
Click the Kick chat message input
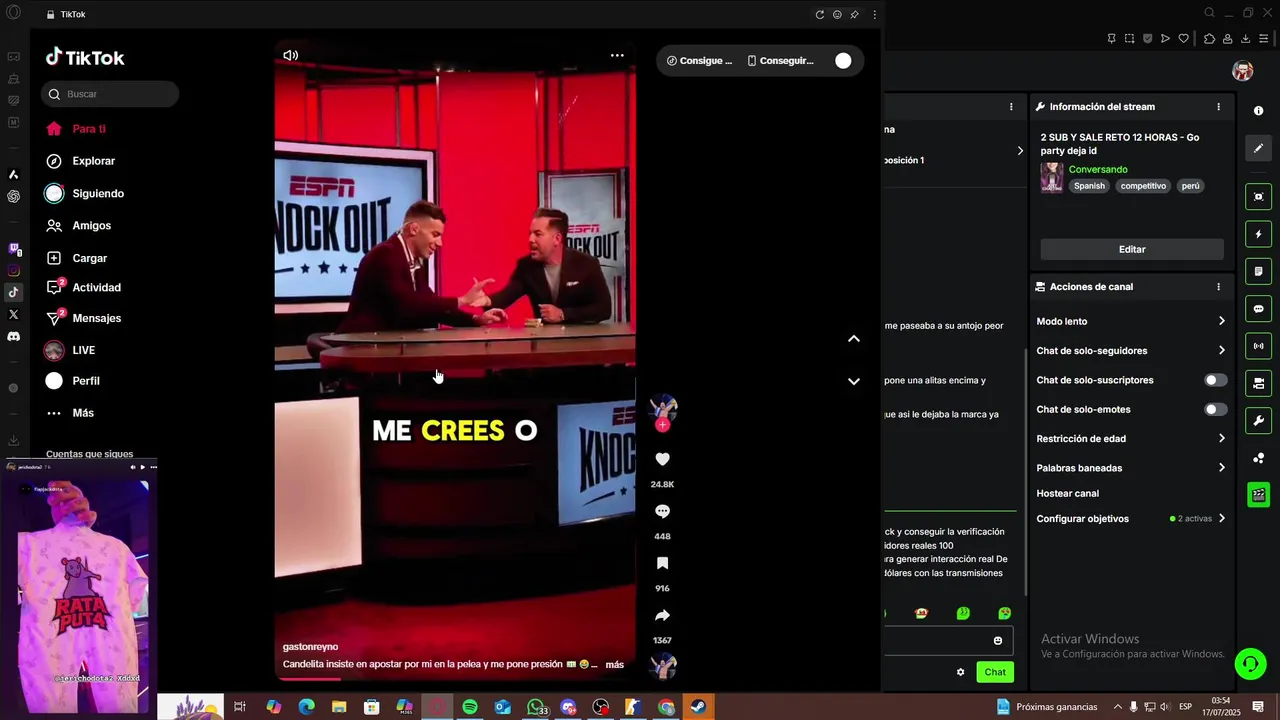(948, 641)
